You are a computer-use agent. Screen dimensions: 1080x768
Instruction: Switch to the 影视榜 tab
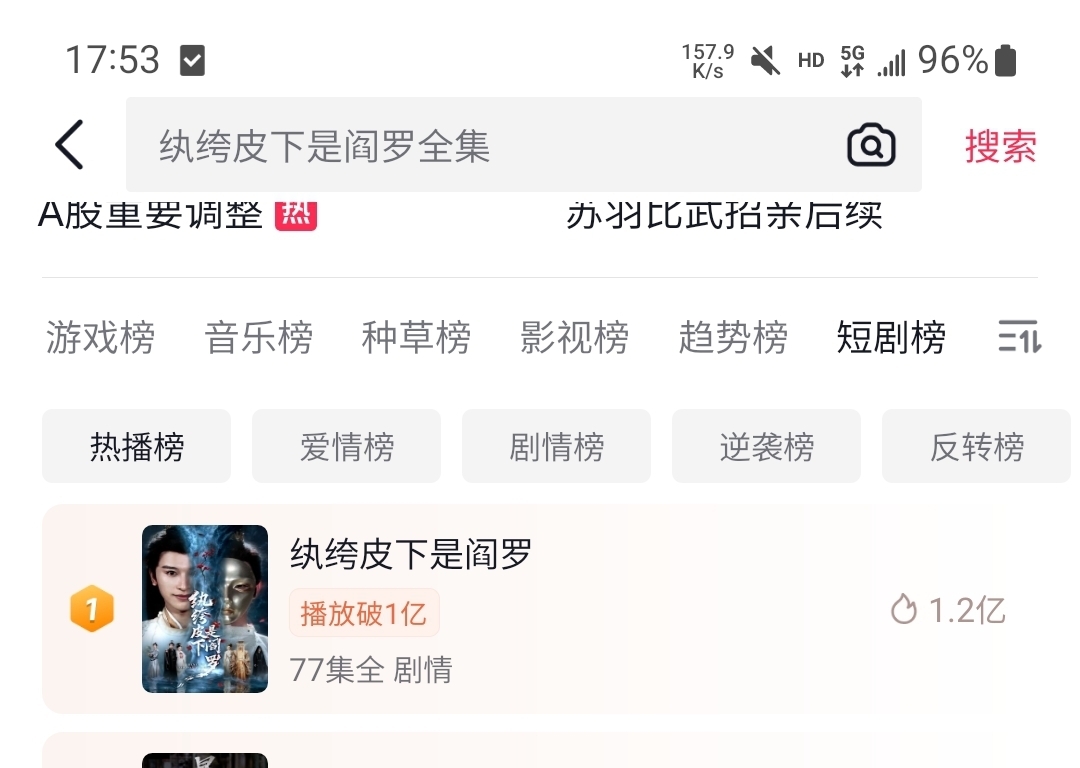coord(574,337)
